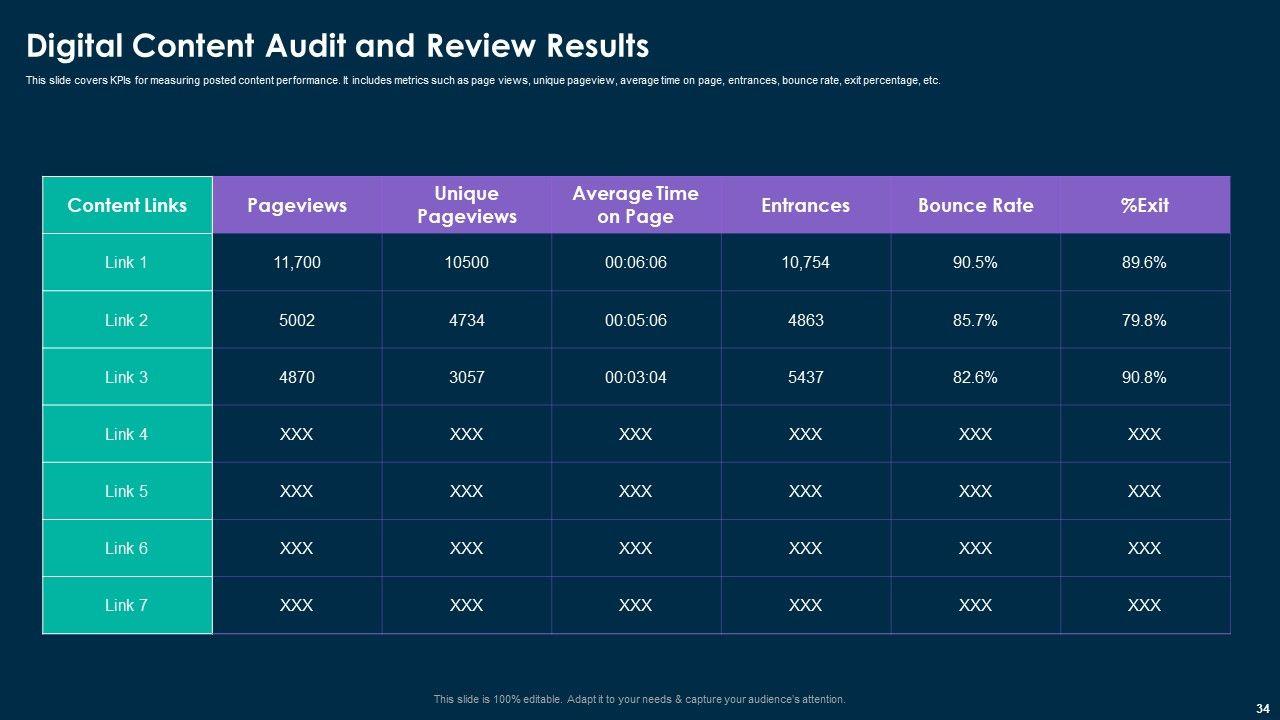Click the 79.8% exit cell
Image resolution: width=1280 pixels, height=720 pixels.
pos(1144,320)
